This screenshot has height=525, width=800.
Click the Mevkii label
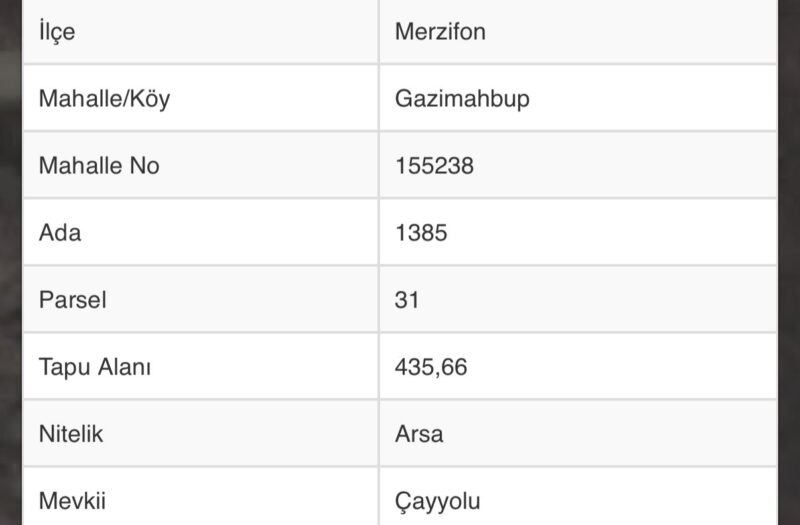[x=70, y=500]
